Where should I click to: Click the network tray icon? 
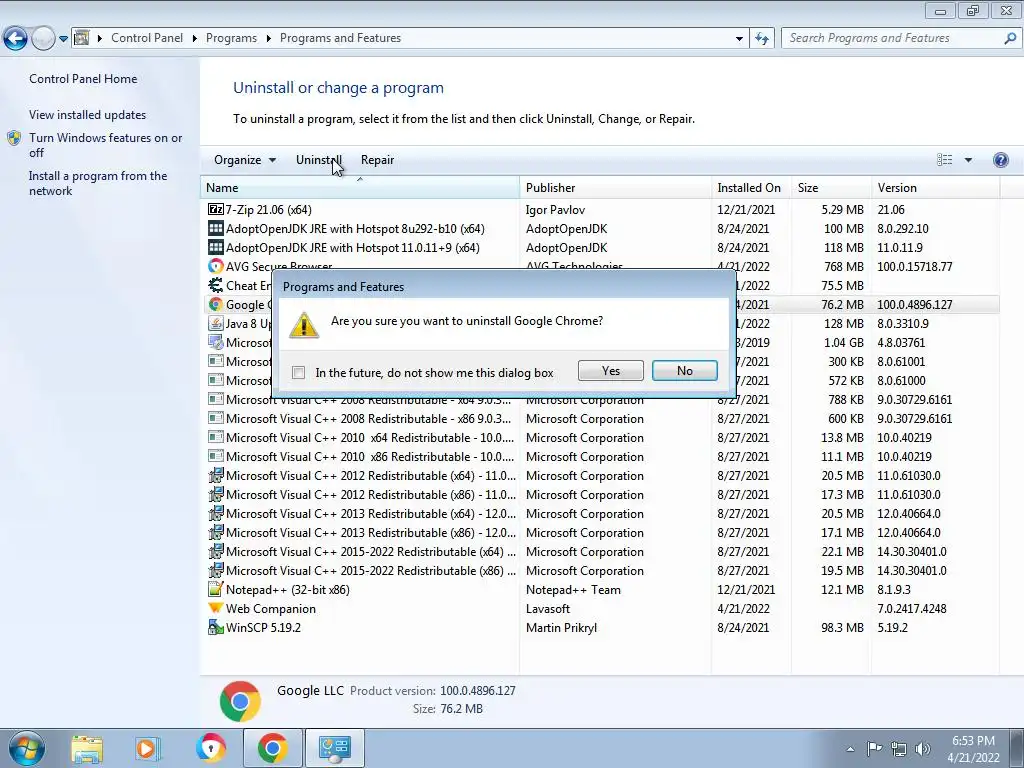(x=899, y=749)
